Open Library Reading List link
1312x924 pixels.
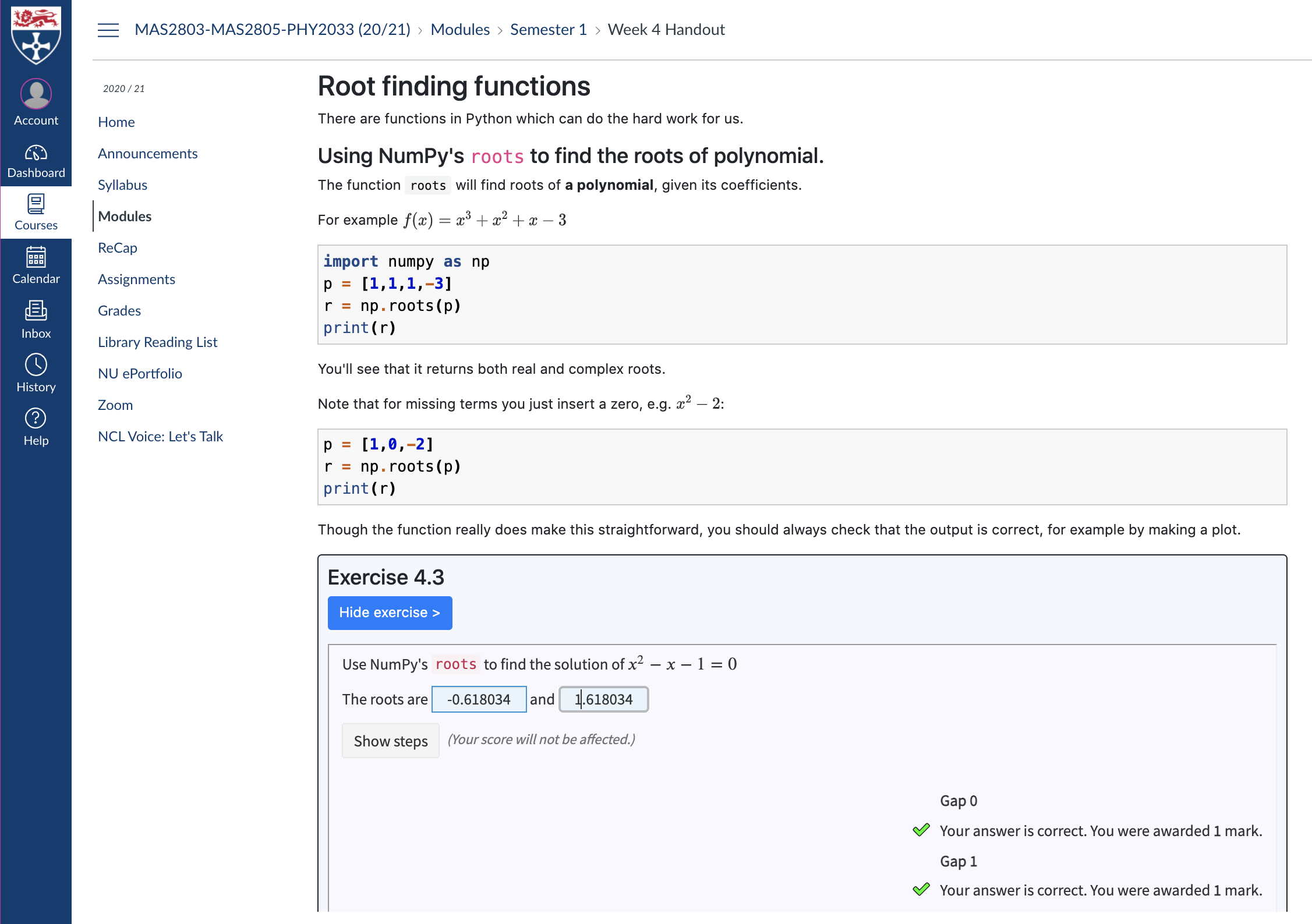pos(157,342)
